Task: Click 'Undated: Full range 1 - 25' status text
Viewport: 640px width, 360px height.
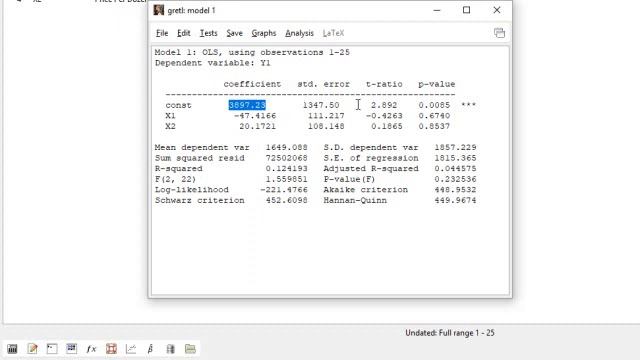Action: tap(450, 333)
